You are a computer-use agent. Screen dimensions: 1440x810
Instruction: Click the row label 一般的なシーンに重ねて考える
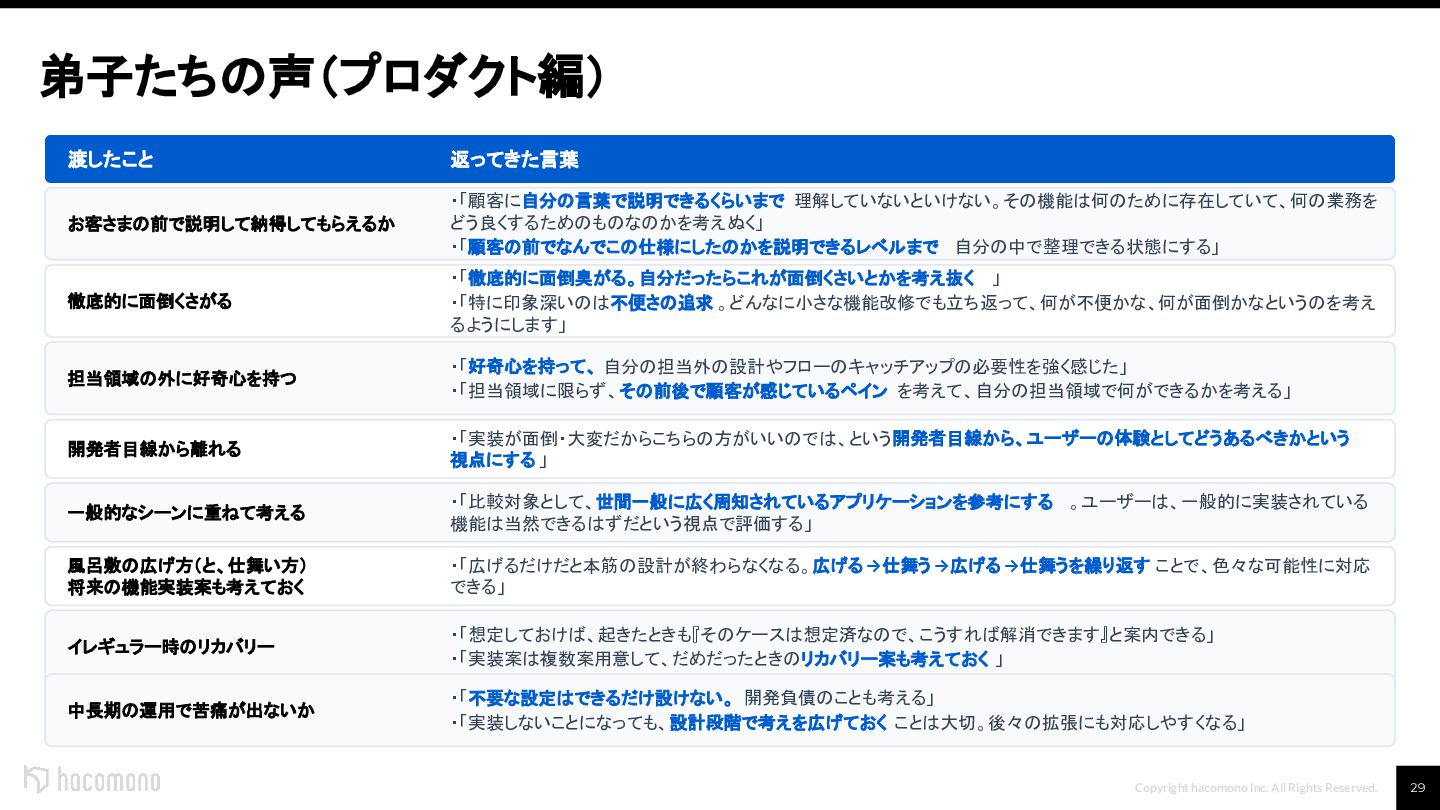coord(187,513)
